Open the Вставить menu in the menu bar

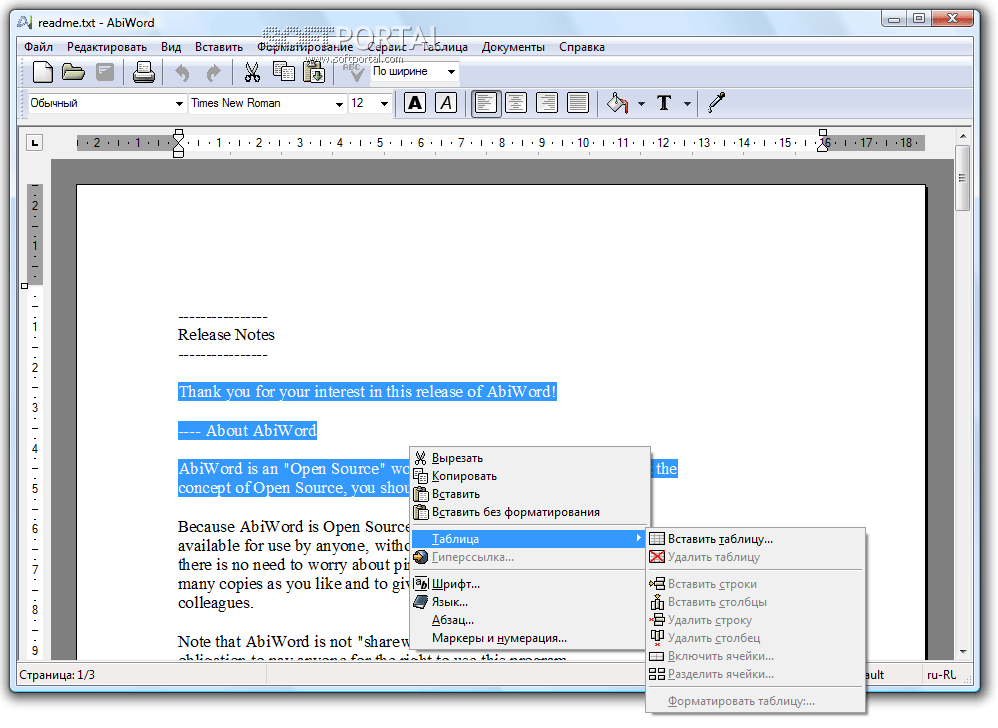(218, 46)
